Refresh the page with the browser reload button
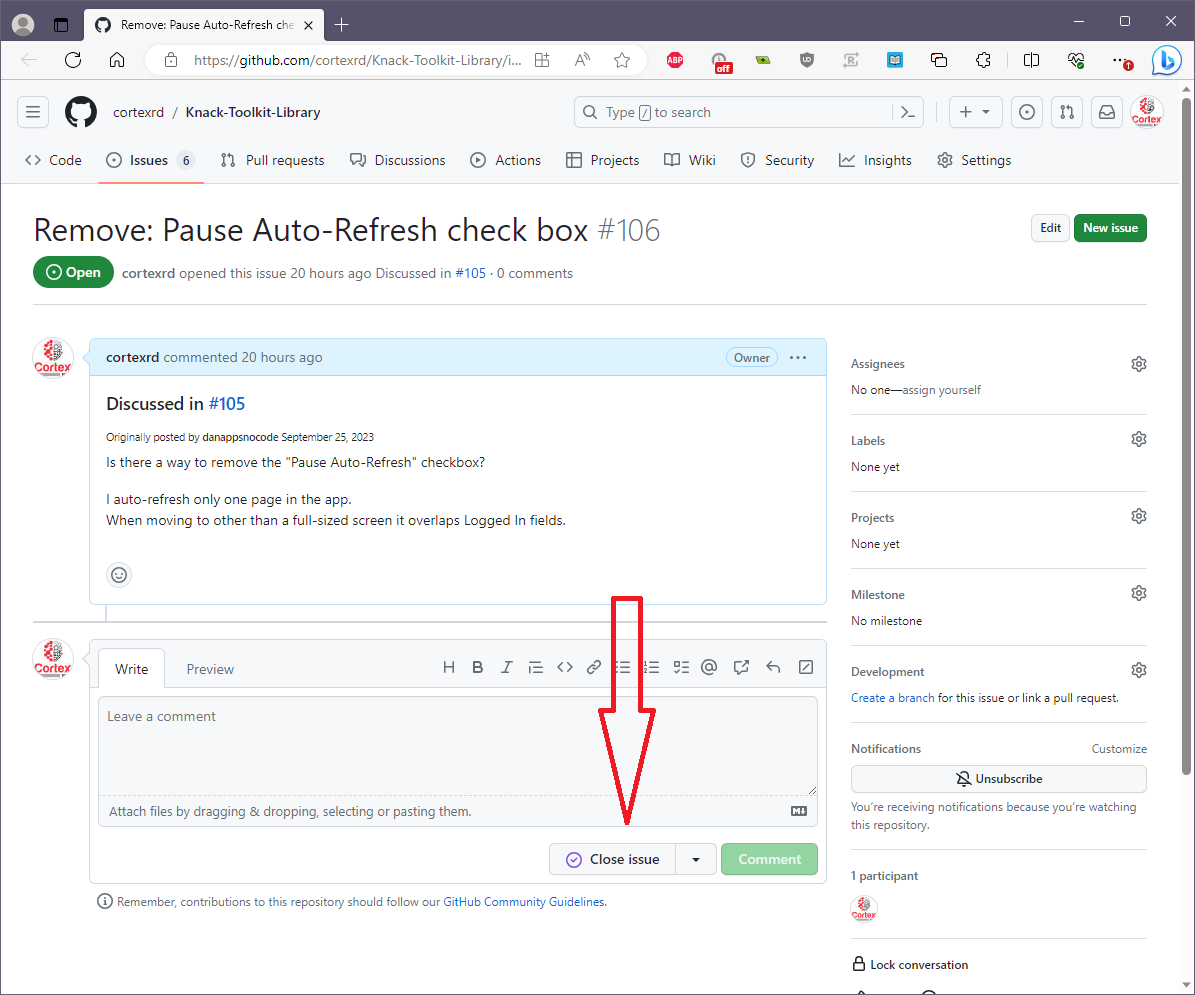 72,60
